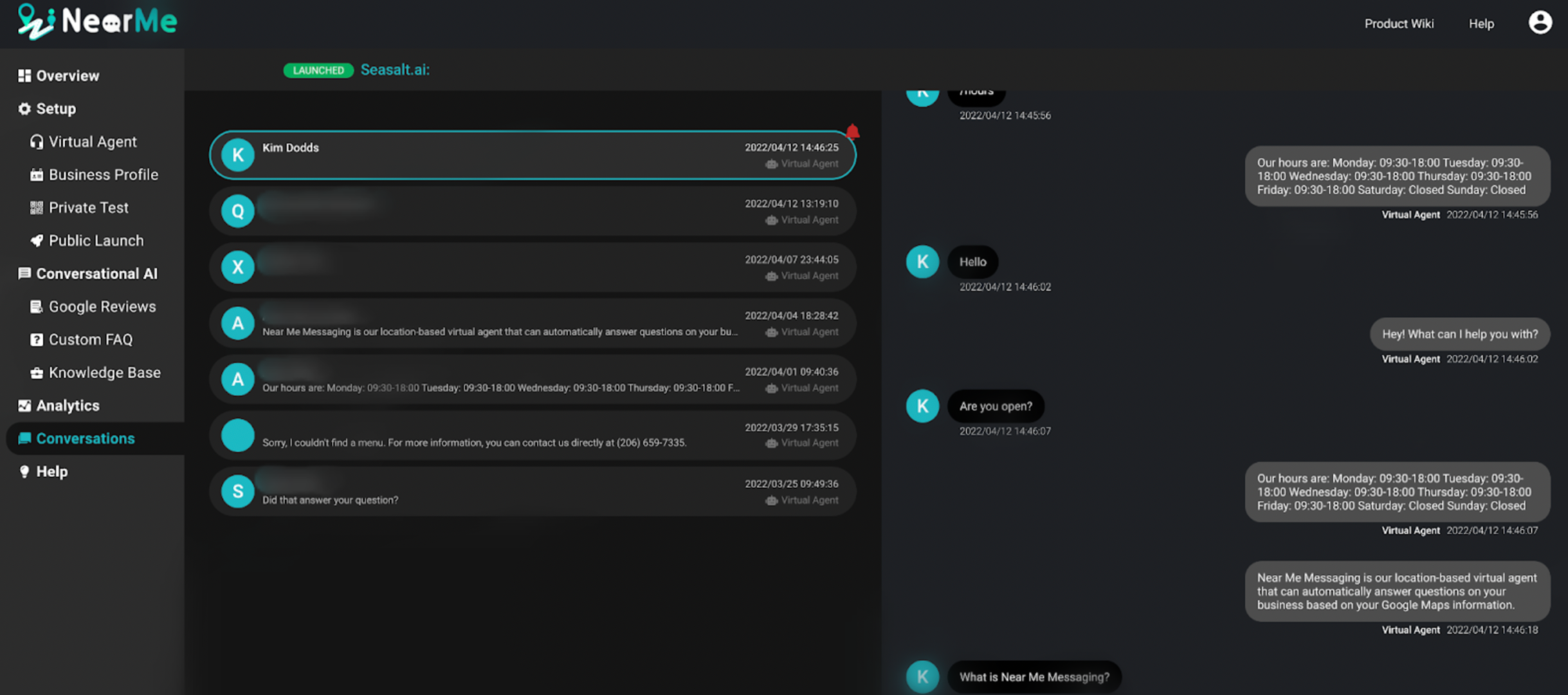This screenshot has height=695, width=1568.
Task: Click the NearMe logo
Action: point(97,22)
